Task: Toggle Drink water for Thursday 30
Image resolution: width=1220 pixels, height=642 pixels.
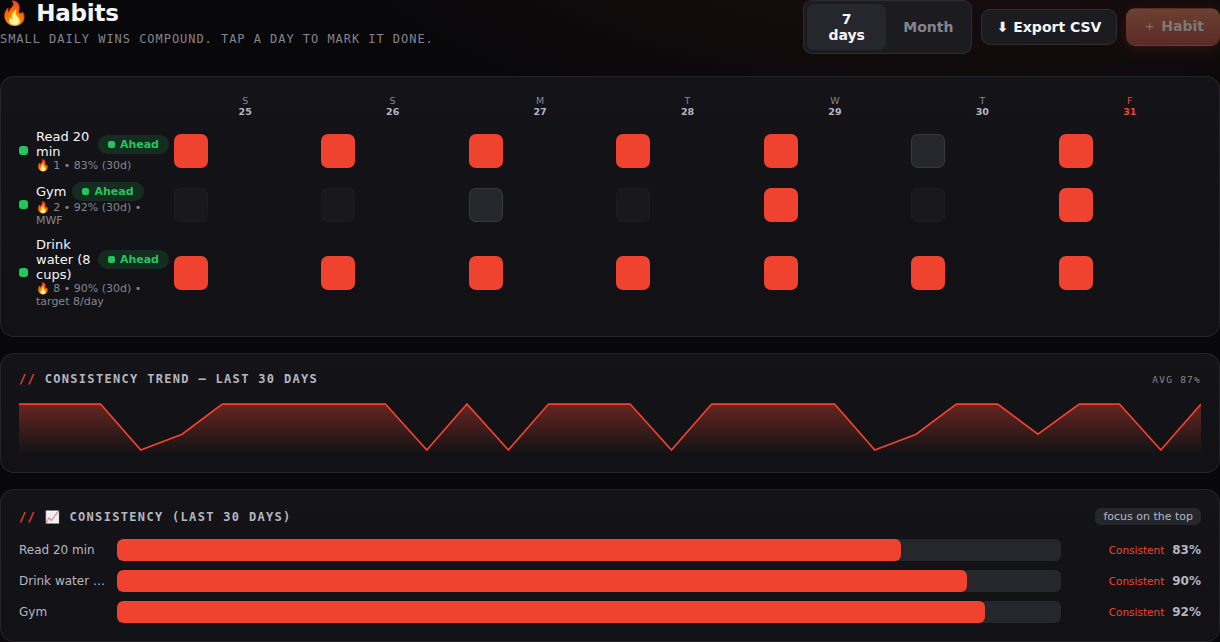Action: click(928, 273)
